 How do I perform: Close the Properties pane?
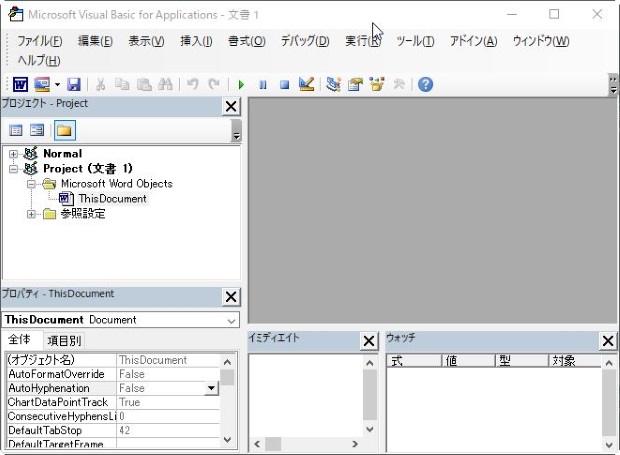(231, 297)
